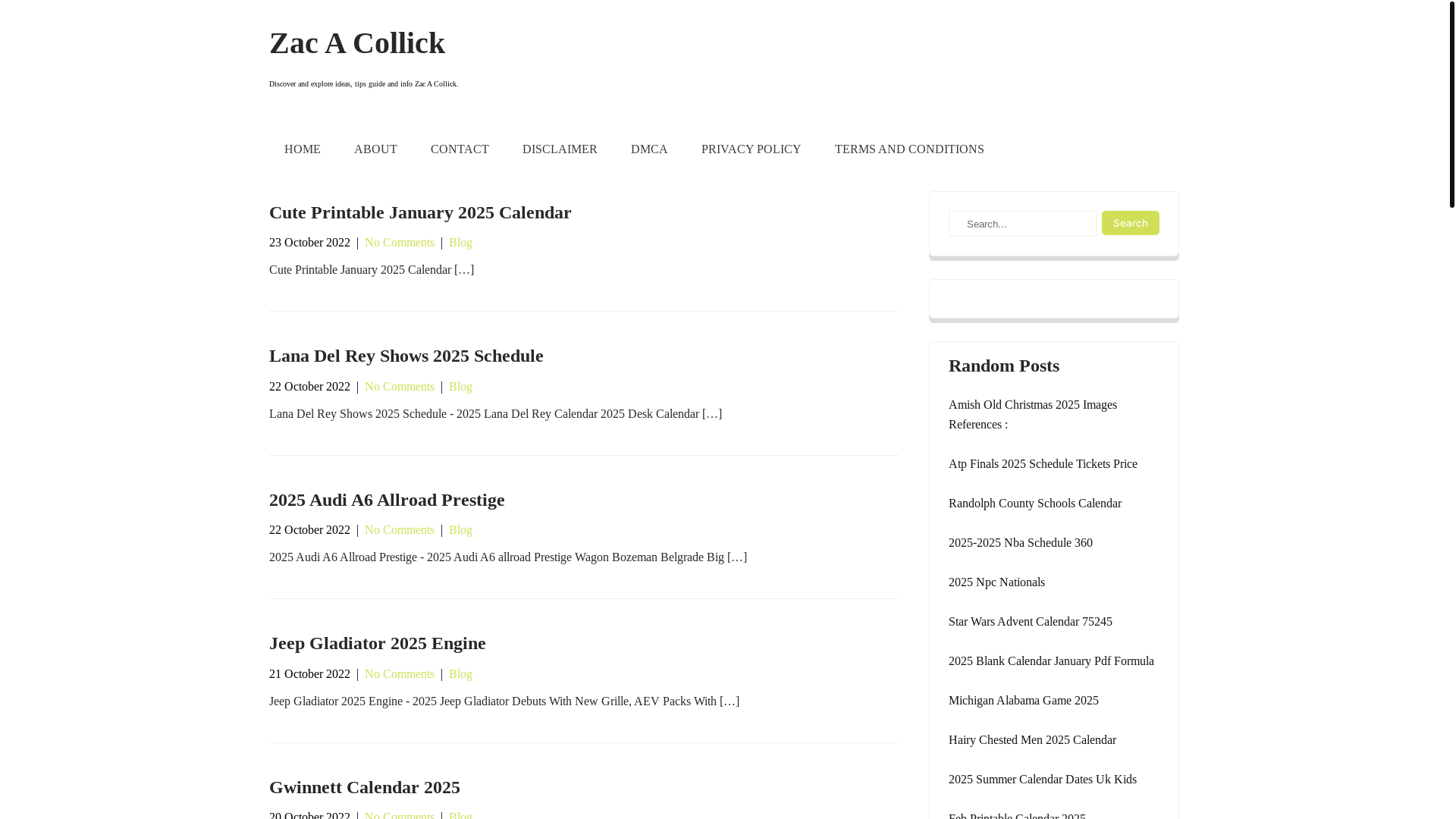Open 2025-2025 Nba Schedule 360 link

pos(1021,543)
